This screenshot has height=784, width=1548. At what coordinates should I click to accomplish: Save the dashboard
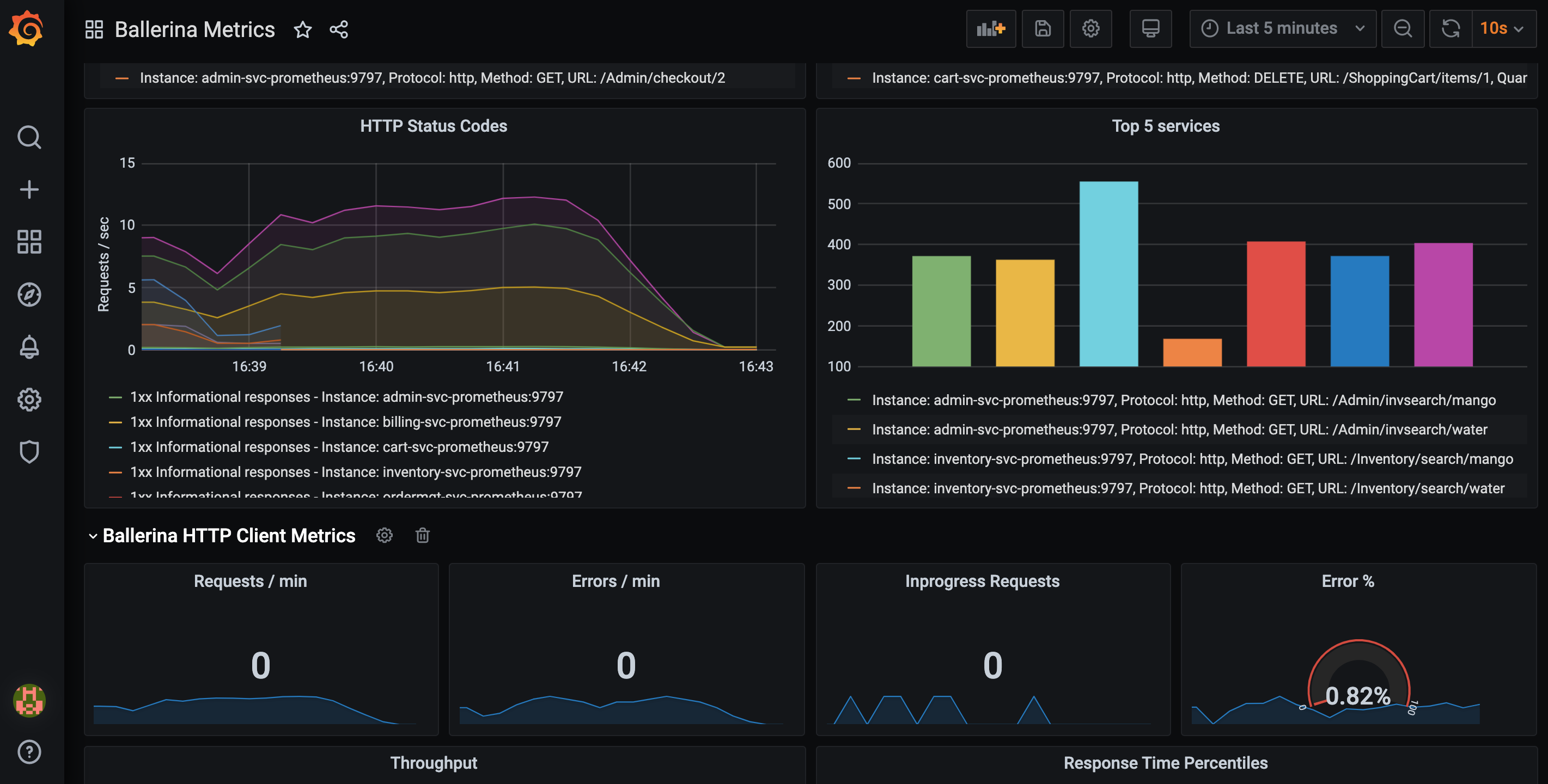[1043, 29]
